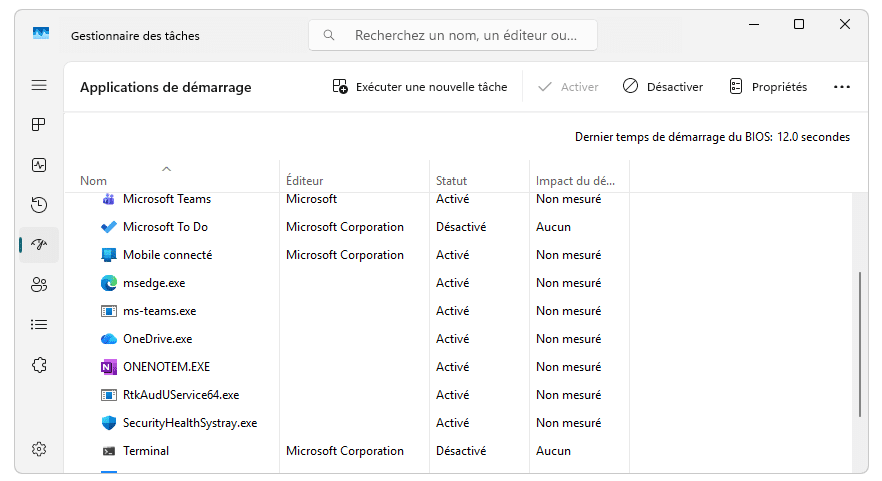Screen dimensions: 882x481
Task: Click Aucun impact of Terminal
Action: (553, 451)
